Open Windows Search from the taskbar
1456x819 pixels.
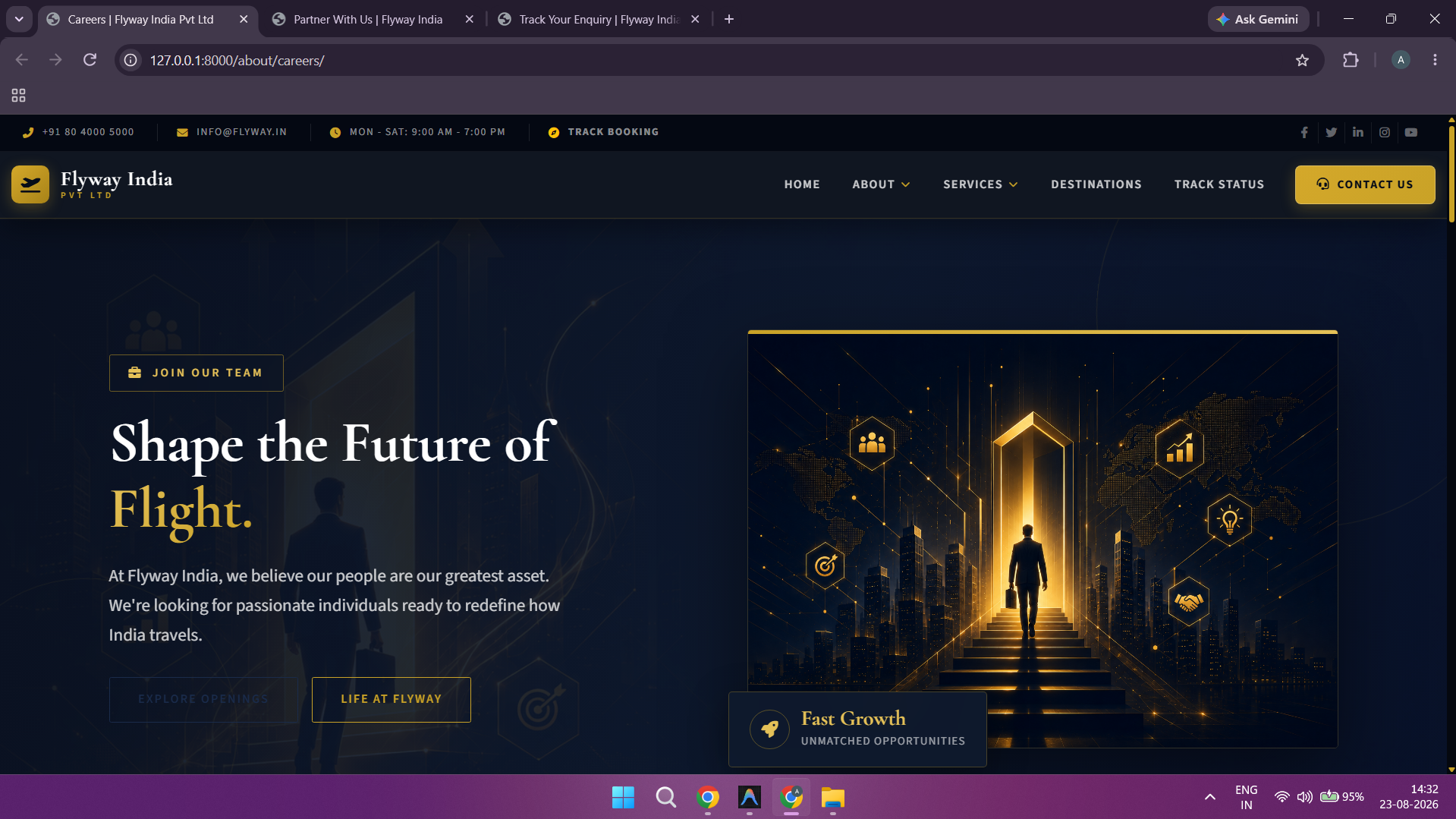[x=665, y=797]
